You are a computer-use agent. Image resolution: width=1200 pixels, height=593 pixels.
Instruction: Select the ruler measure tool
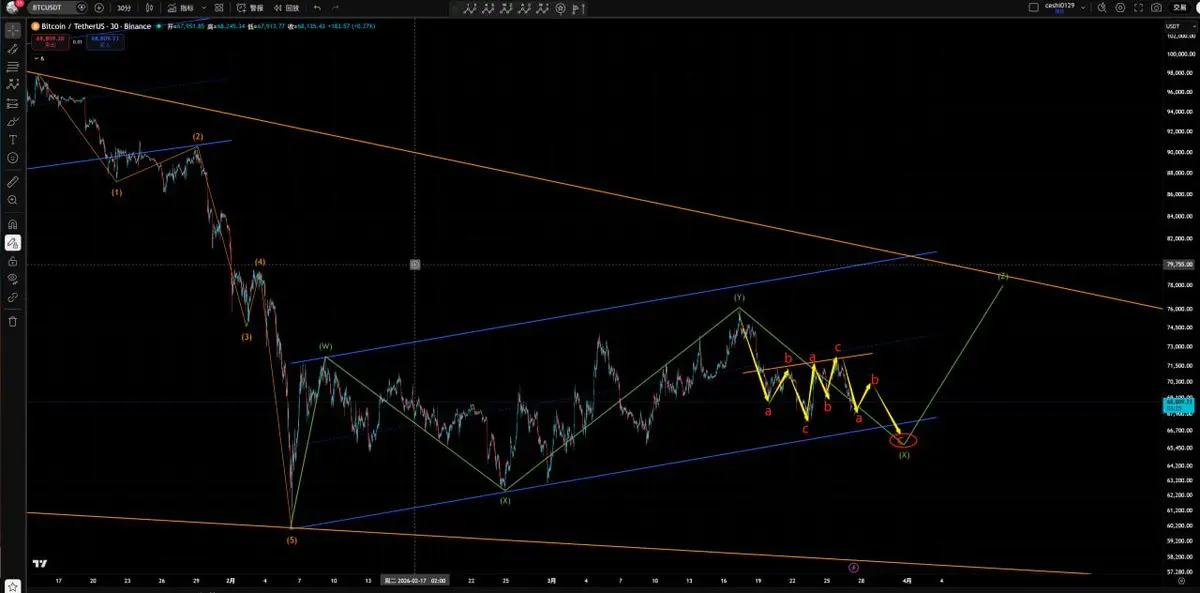[13, 182]
